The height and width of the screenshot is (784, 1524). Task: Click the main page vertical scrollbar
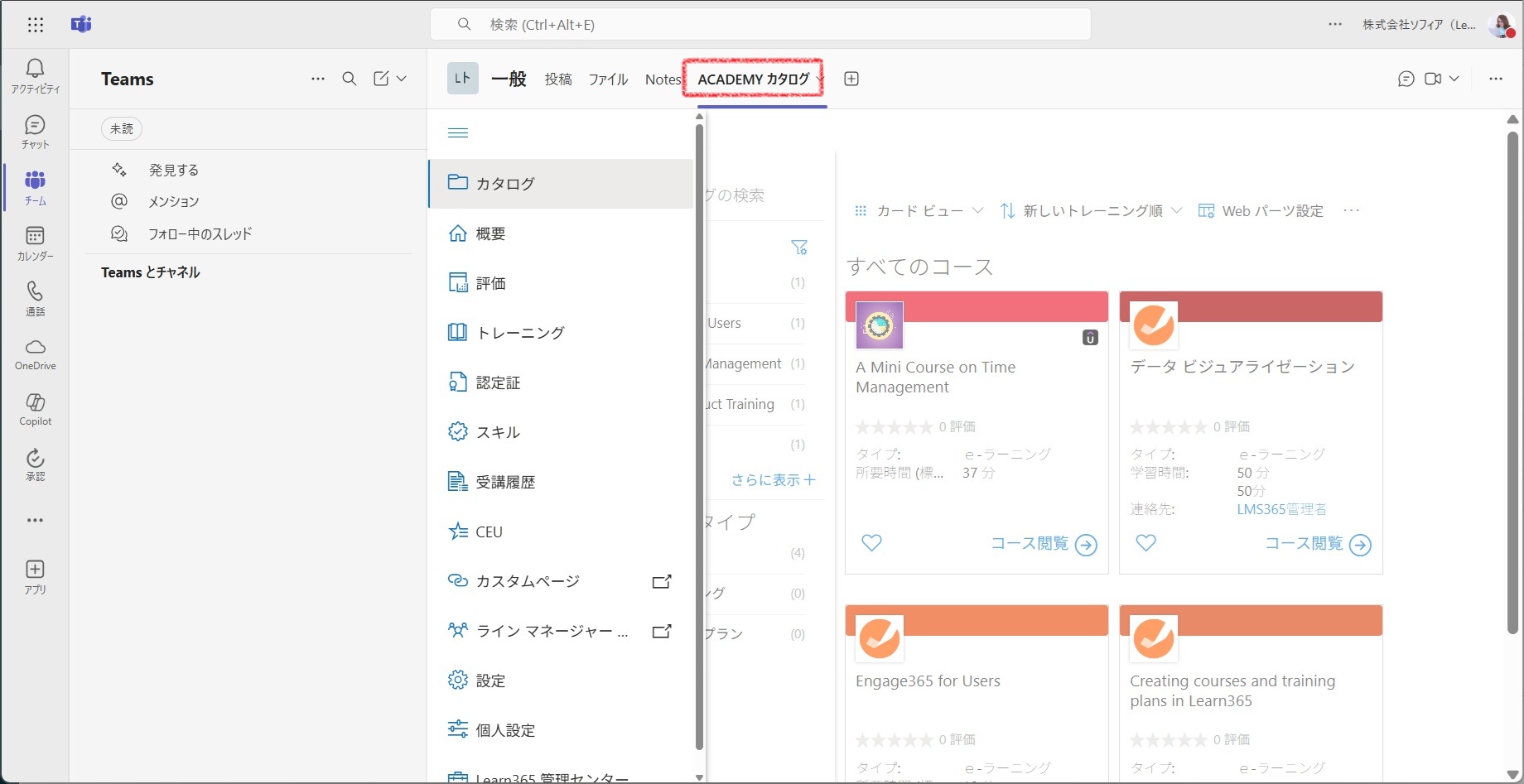1512,381
